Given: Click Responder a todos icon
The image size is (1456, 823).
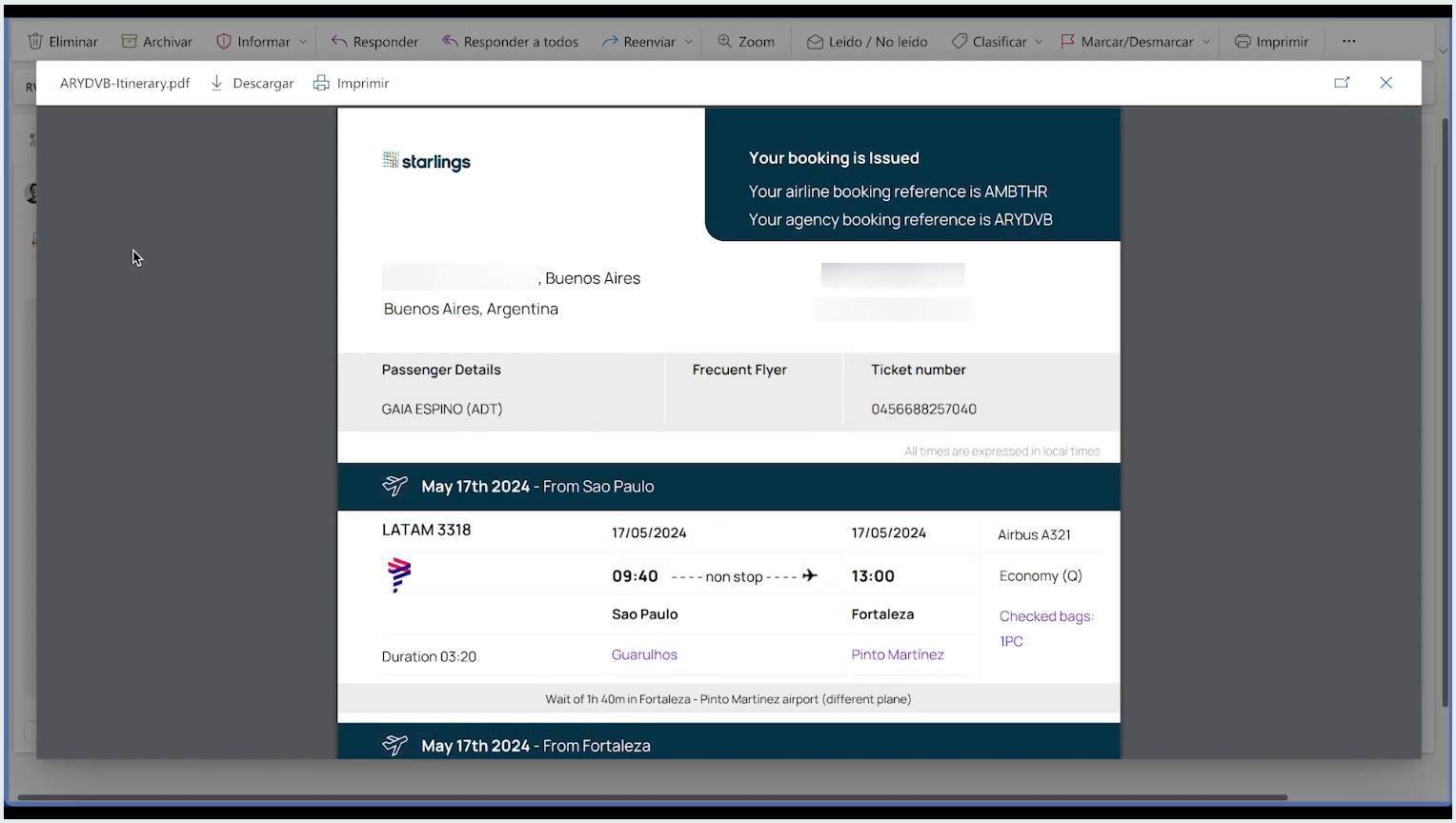Looking at the screenshot, I should [450, 42].
